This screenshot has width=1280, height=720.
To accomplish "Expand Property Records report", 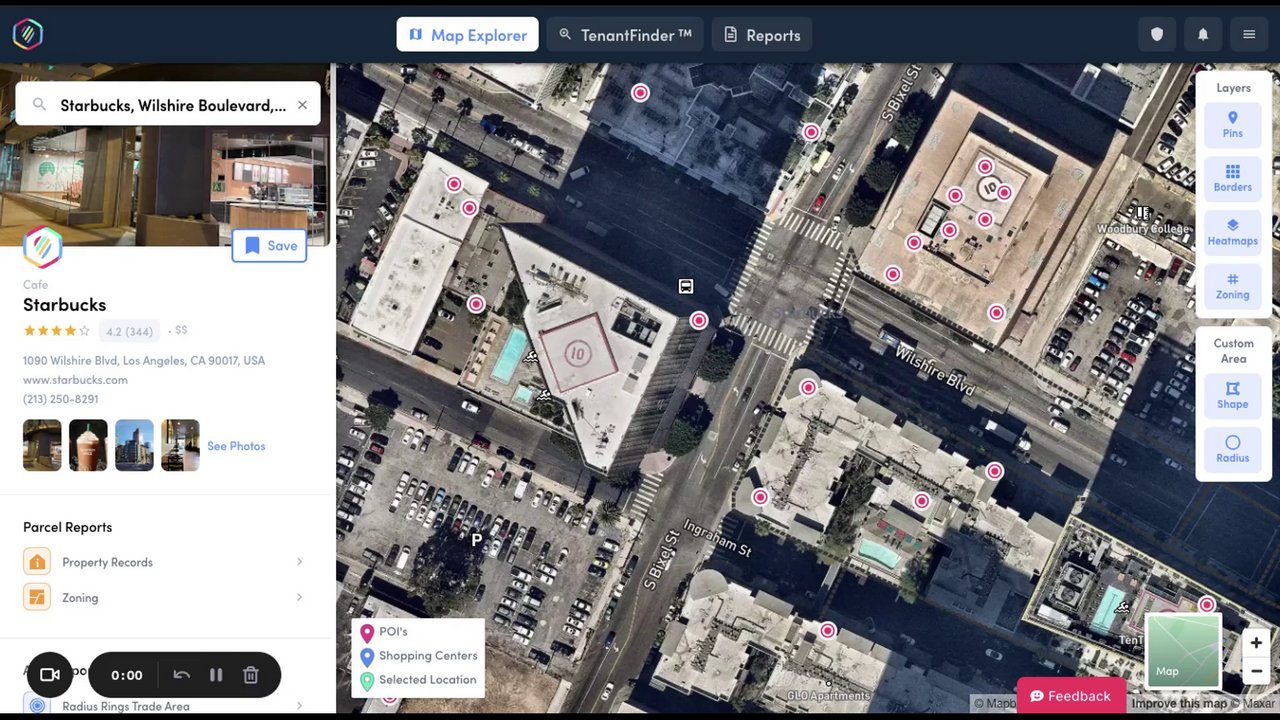I will pyautogui.click(x=163, y=562).
